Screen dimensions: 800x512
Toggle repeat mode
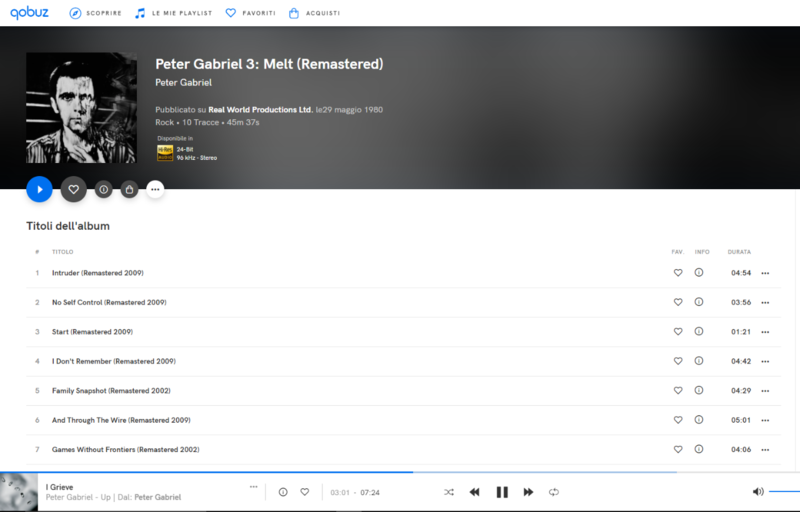click(x=554, y=492)
